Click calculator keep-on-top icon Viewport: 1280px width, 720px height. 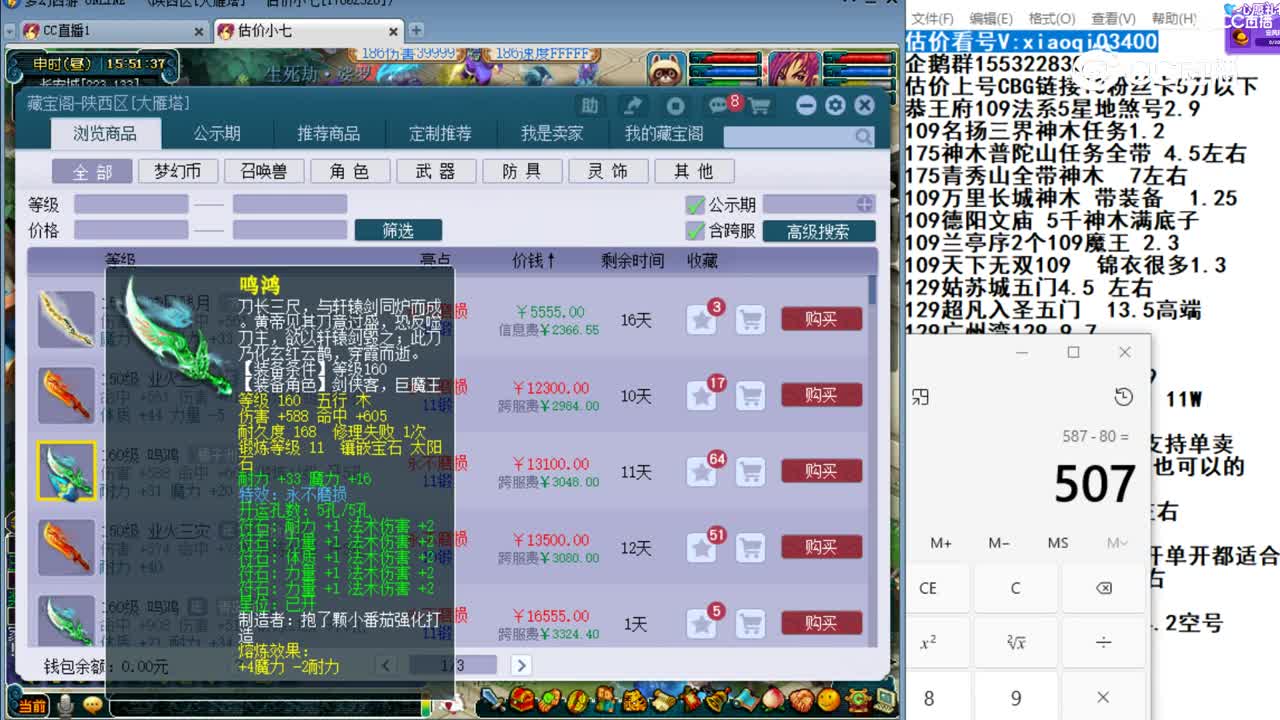click(921, 398)
